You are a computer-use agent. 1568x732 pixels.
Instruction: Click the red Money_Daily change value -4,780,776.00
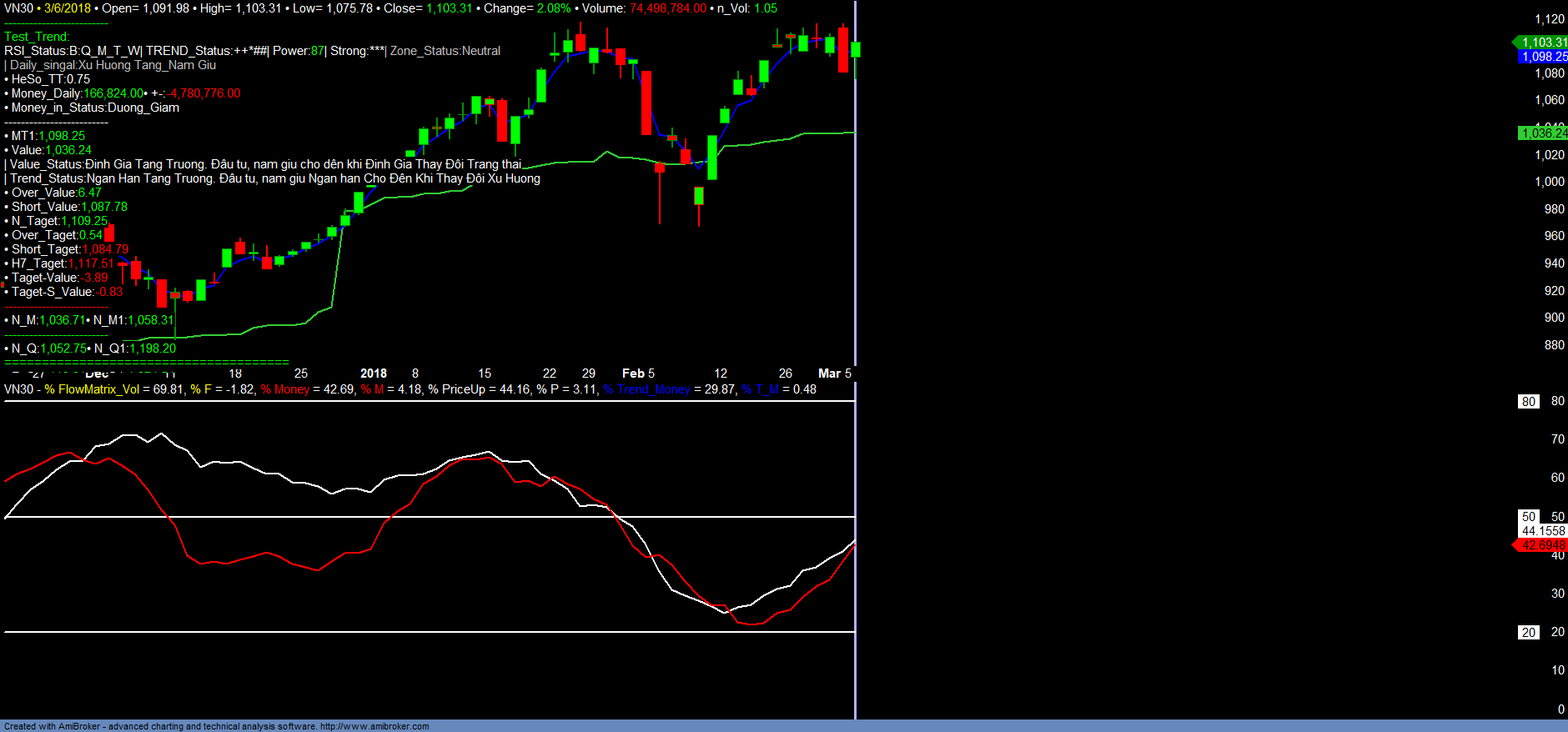pyautogui.click(x=203, y=93)
